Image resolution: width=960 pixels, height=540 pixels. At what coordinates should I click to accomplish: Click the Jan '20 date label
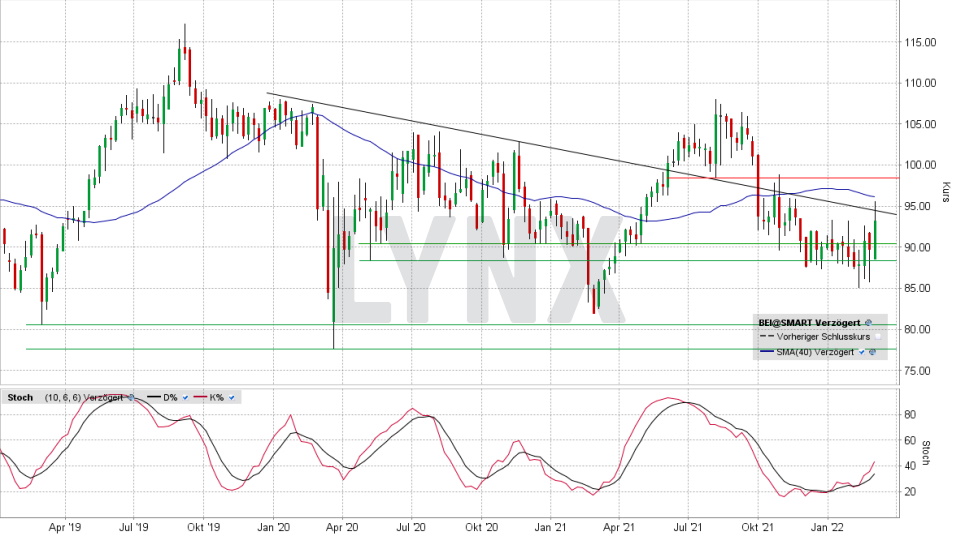(x=273, y=527)
